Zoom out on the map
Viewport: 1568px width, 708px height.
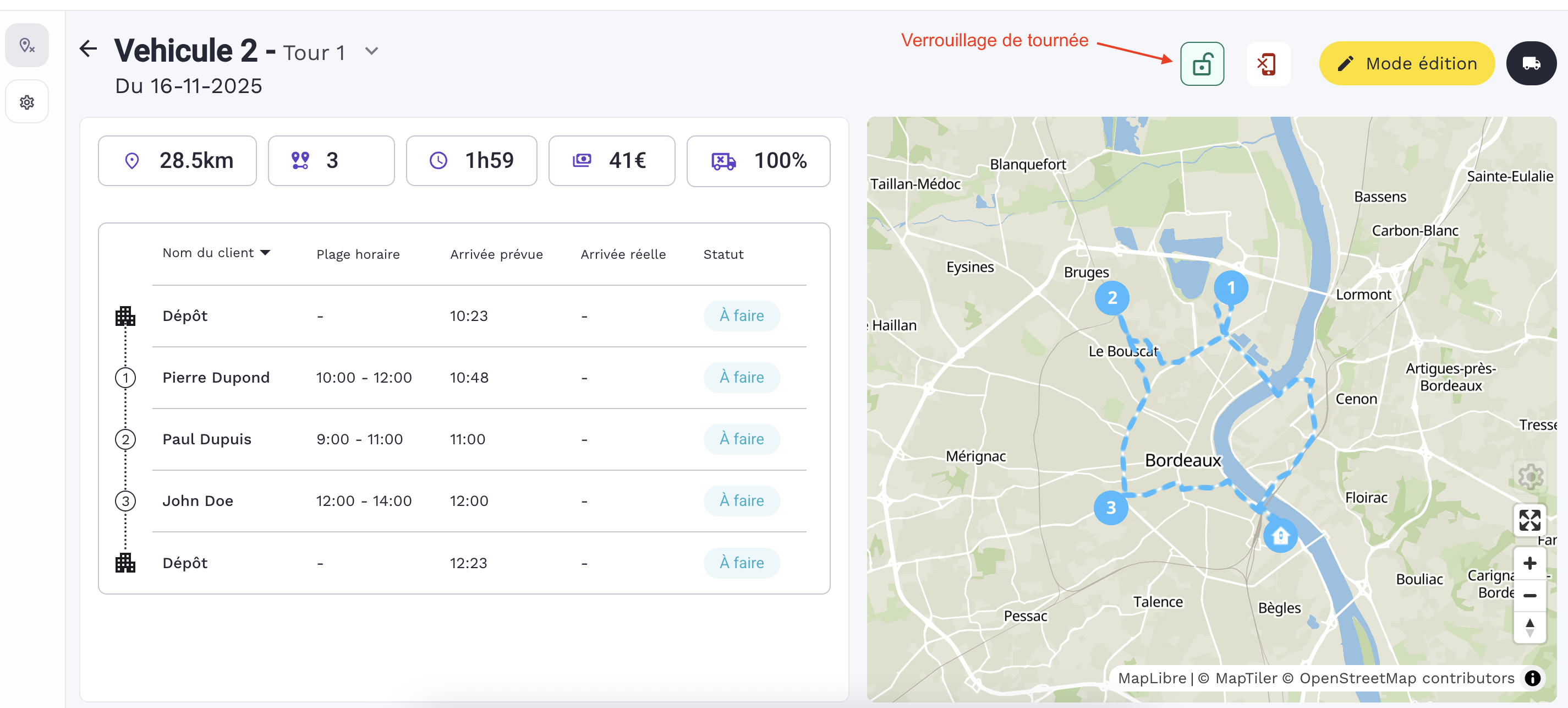(x=1529, y=595)
